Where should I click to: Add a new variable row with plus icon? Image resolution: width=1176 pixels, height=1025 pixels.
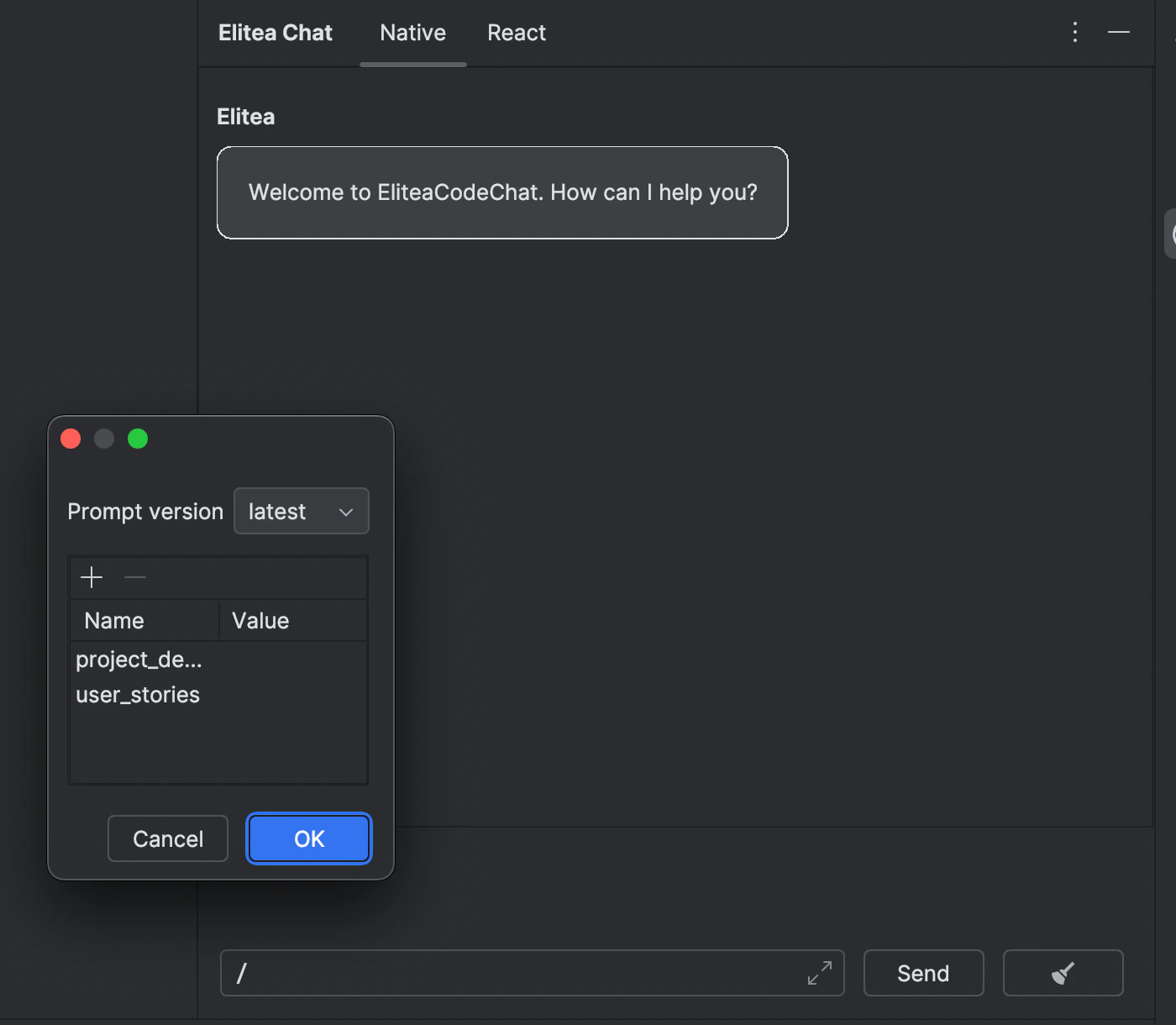pyautogui.click(x=92, y=577)
